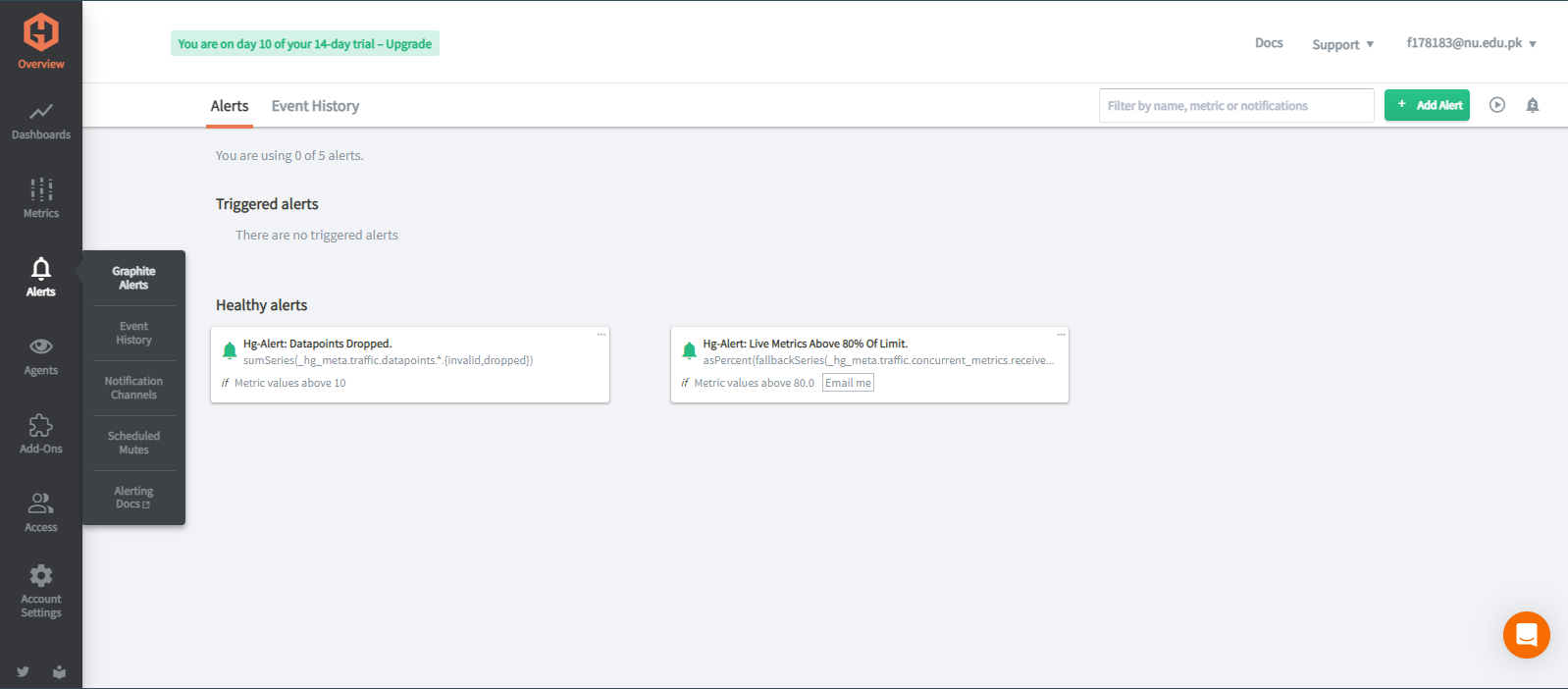This screenshot has height=689, width=1568.
Task: Go to Metrics in the sidebar
Action: pos(41,198)
